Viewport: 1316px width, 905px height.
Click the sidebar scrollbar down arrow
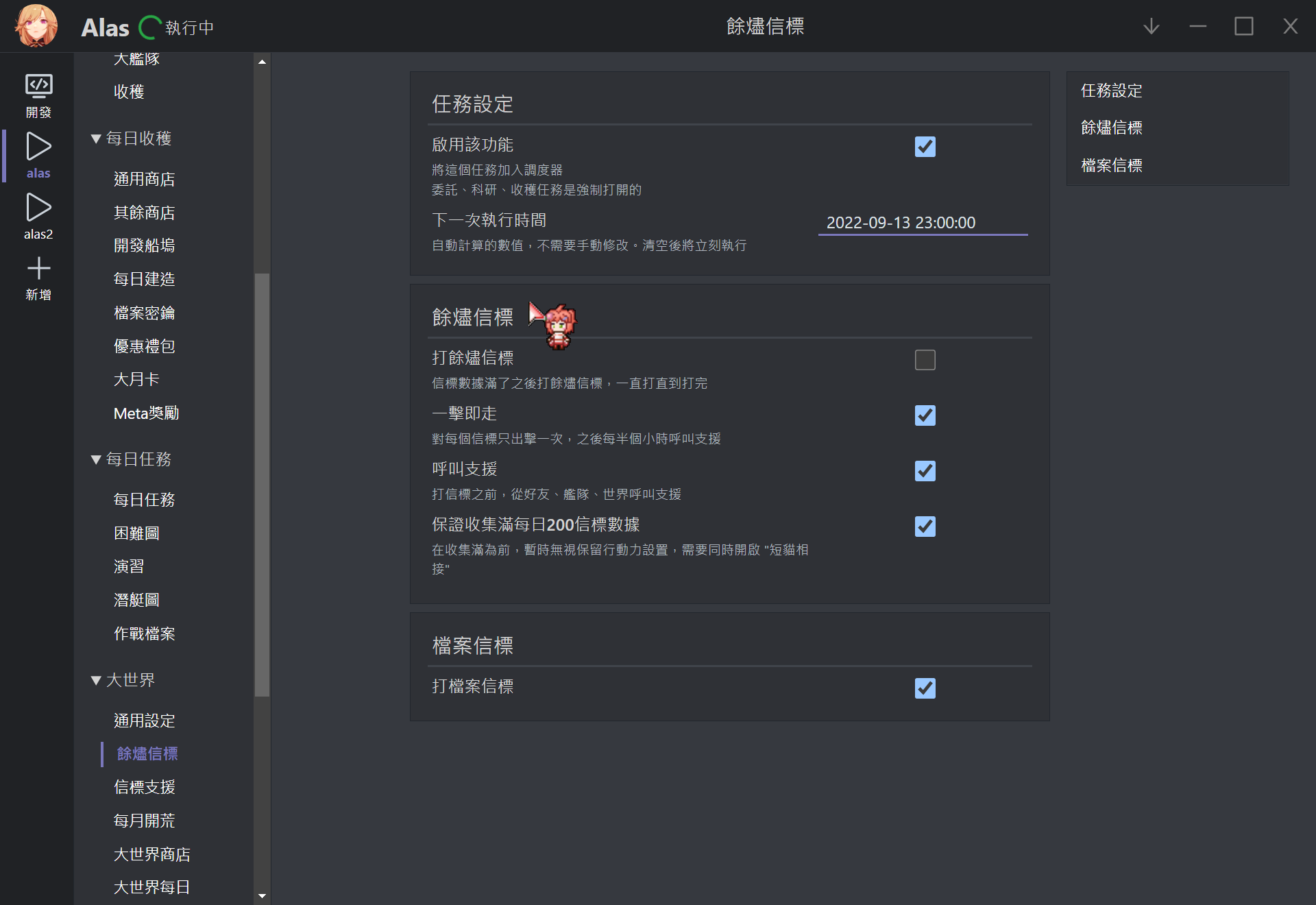(x=262, y=895)
